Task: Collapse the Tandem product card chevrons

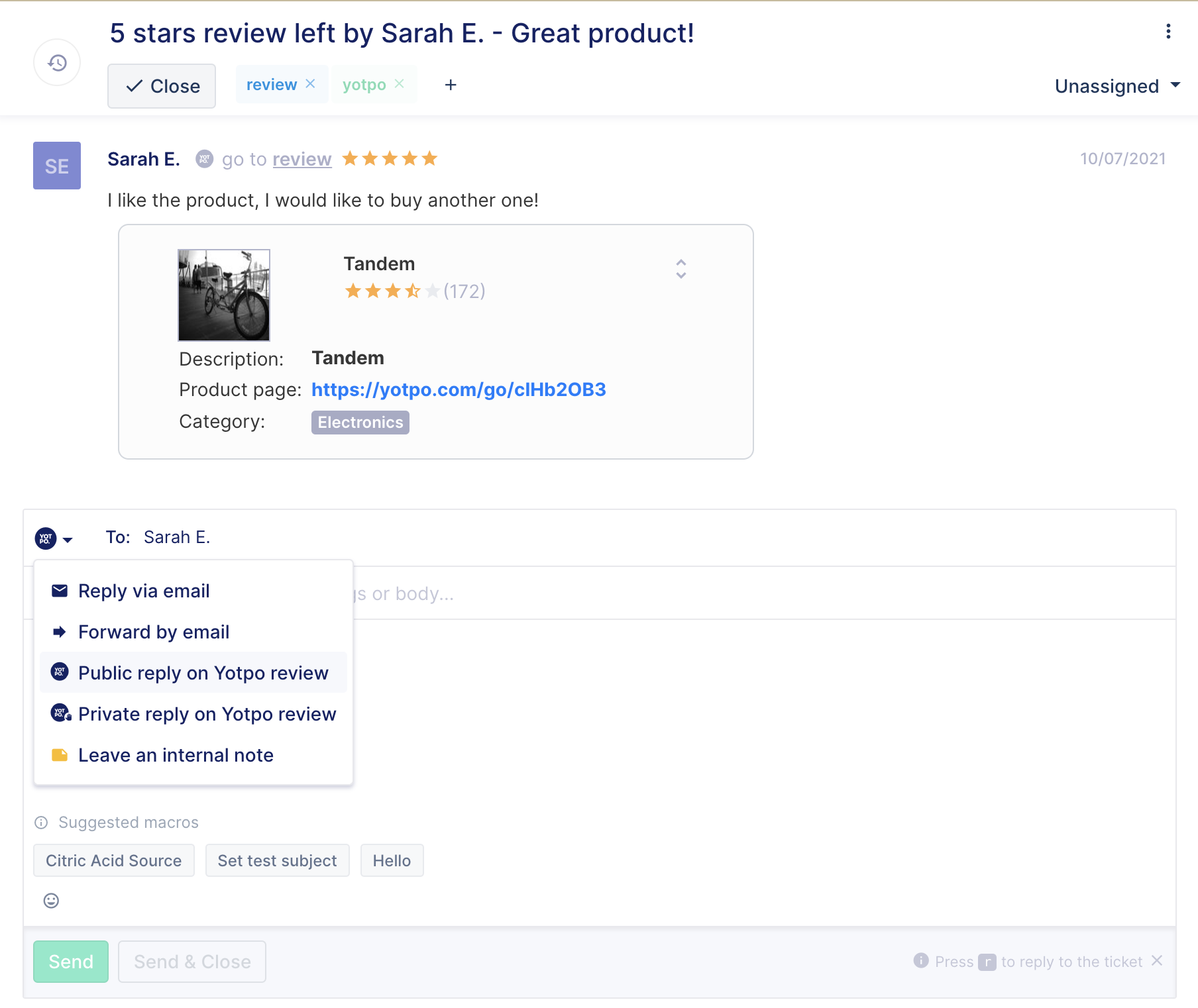Action: (681, 269)
